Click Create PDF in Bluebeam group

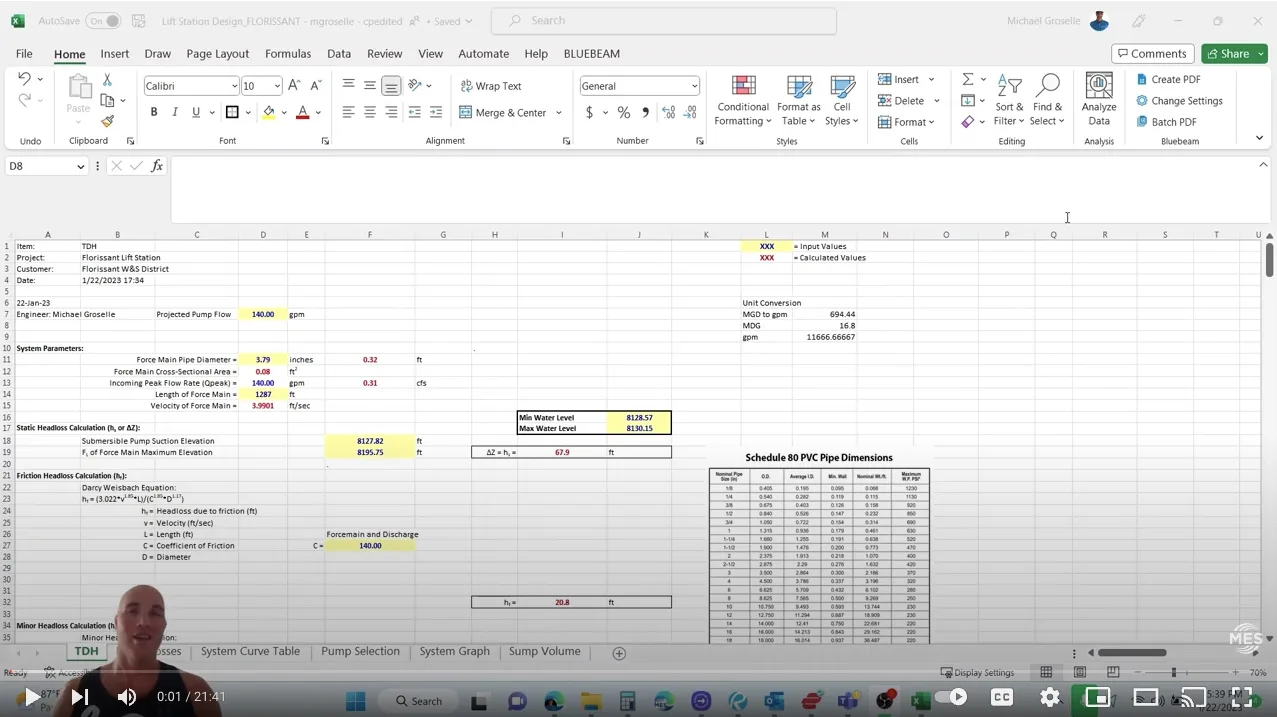coord(1168,79)
